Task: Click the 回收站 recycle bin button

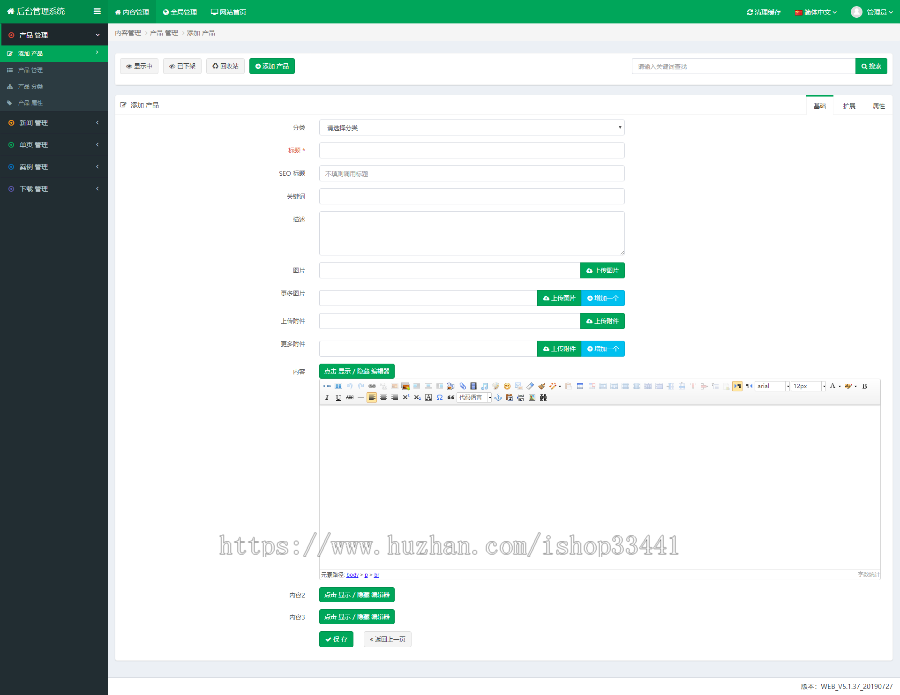Action: tap(226, 66)
